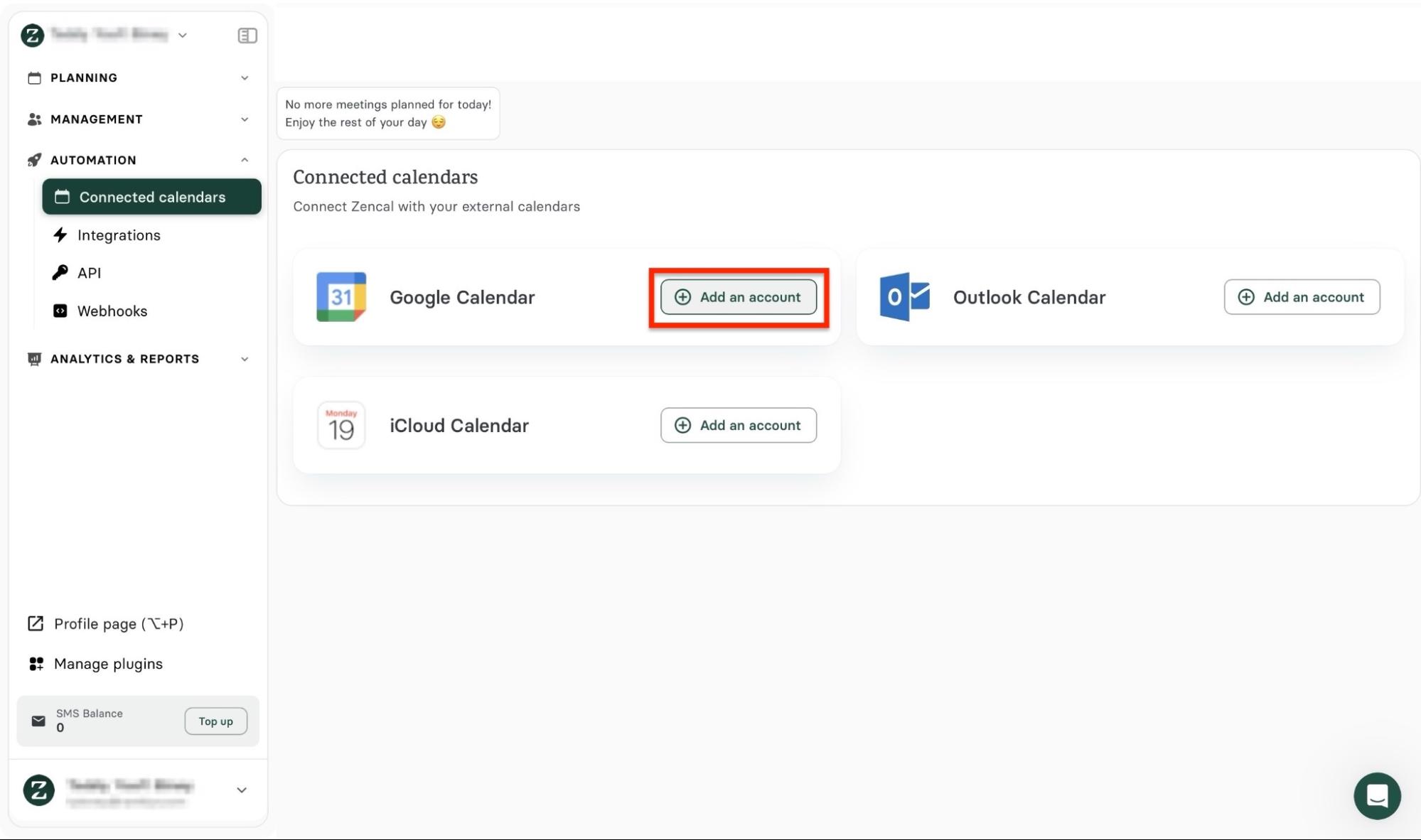
Task: Click the sidebar collapse panel icon
Action: pos(247,36)
